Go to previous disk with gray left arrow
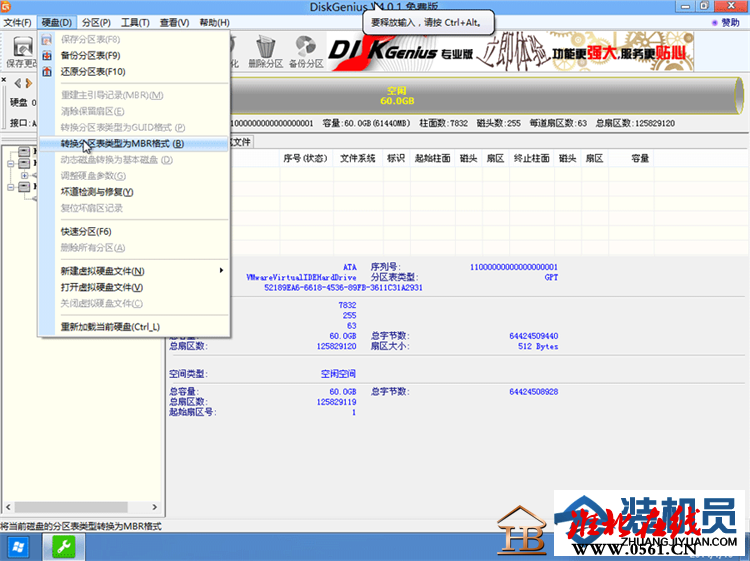This screenshot has height=561, width=750. click(18, 83)
